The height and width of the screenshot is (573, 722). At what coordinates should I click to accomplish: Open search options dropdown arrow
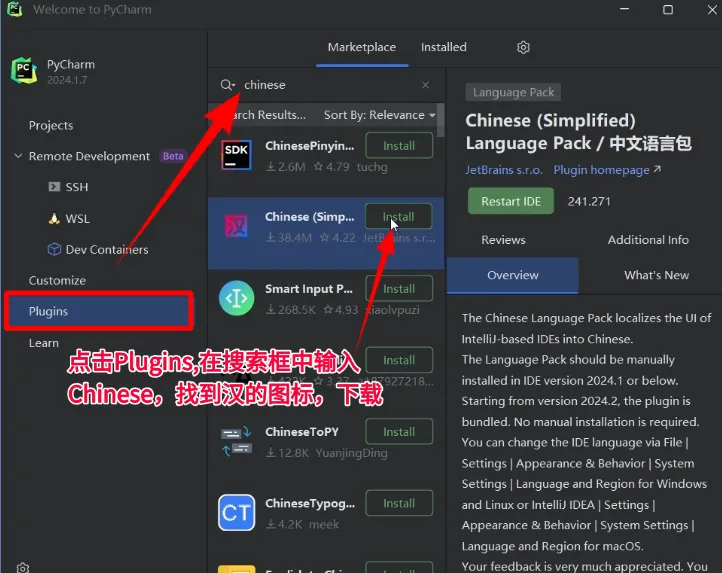click(234, 85)
